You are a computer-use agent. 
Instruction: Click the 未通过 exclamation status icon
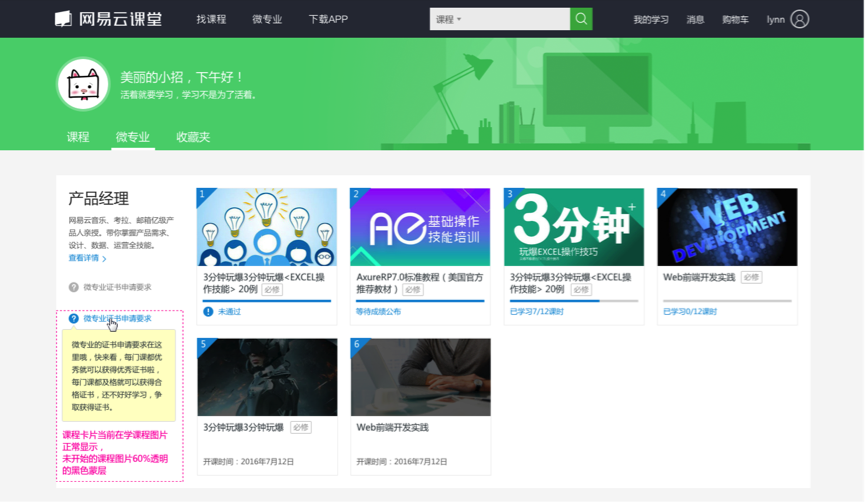coord(208,312)
